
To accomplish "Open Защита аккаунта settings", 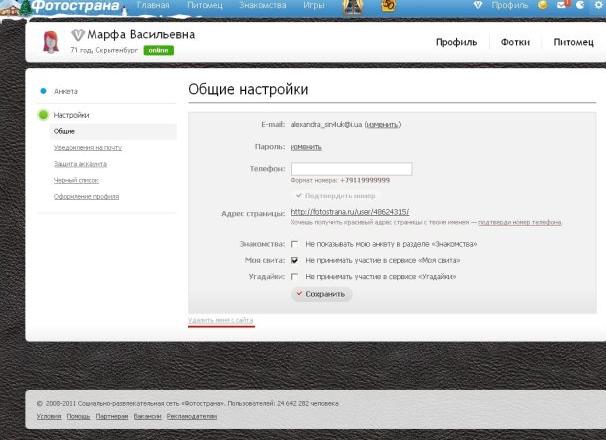I will coord(80,164).
